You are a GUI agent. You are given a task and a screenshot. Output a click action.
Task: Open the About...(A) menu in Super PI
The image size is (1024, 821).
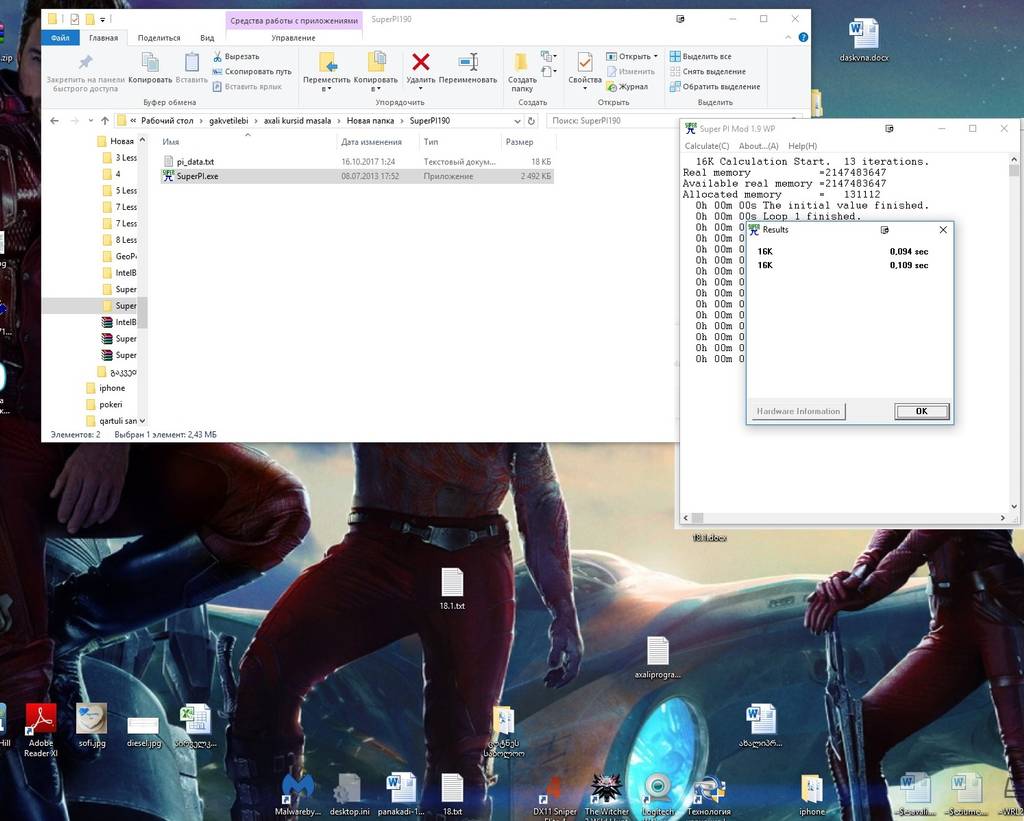(x=758, y=146)
